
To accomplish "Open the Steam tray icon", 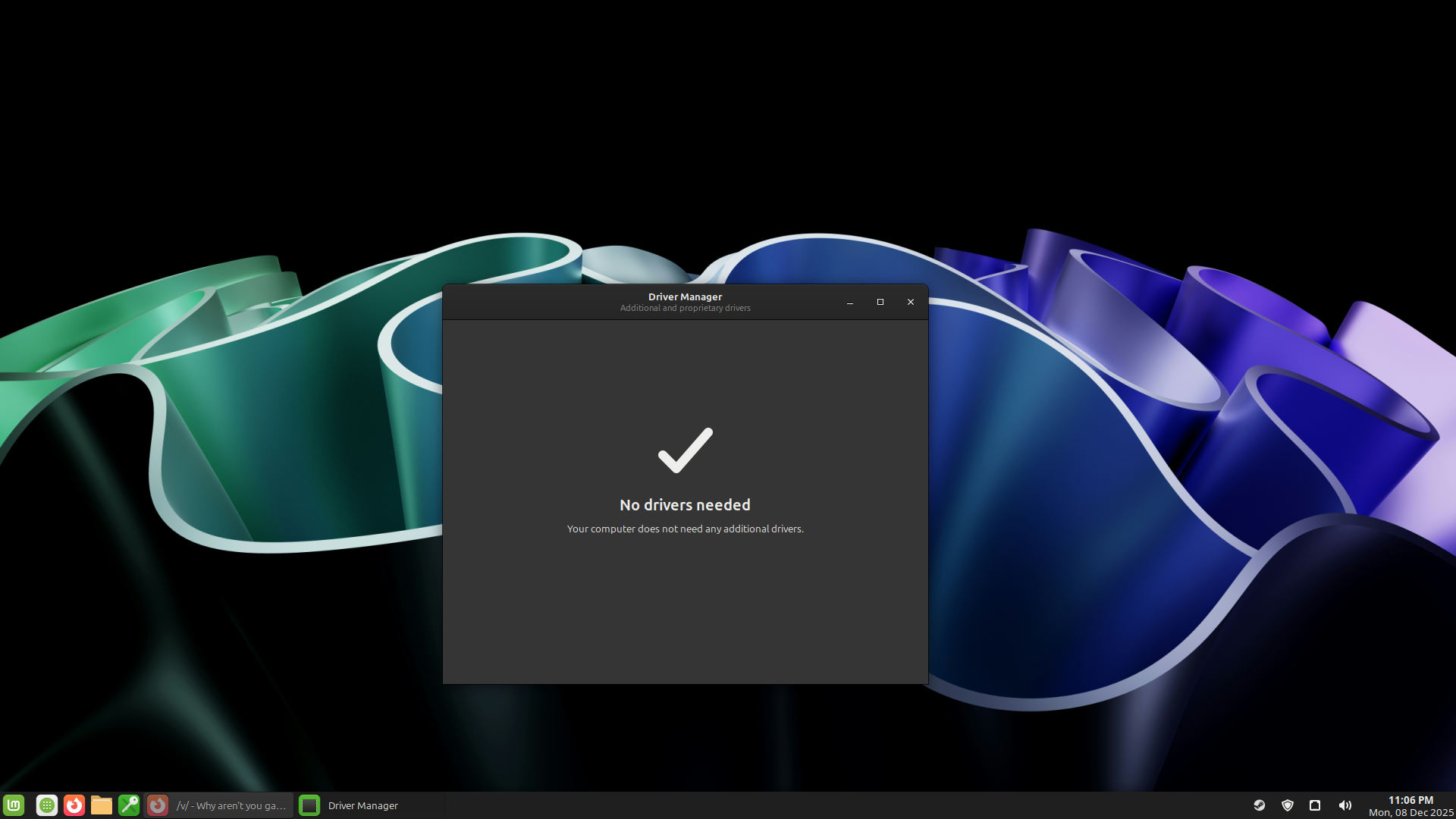I will coord(1260,805).
